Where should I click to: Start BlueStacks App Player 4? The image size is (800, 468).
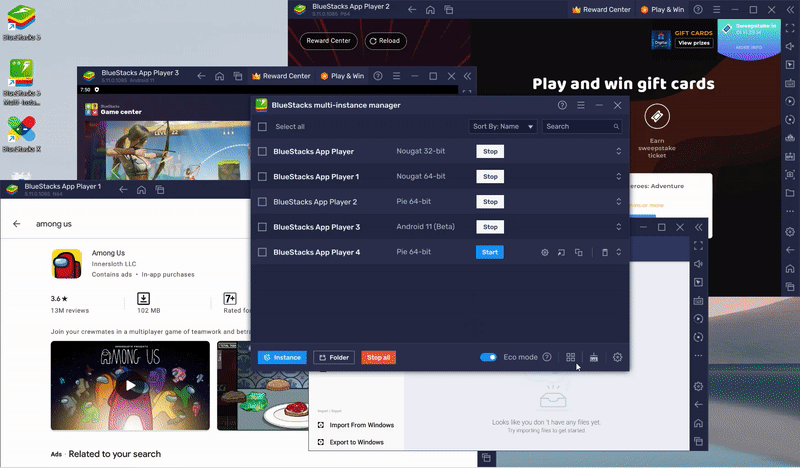click(x=489, y=252)
